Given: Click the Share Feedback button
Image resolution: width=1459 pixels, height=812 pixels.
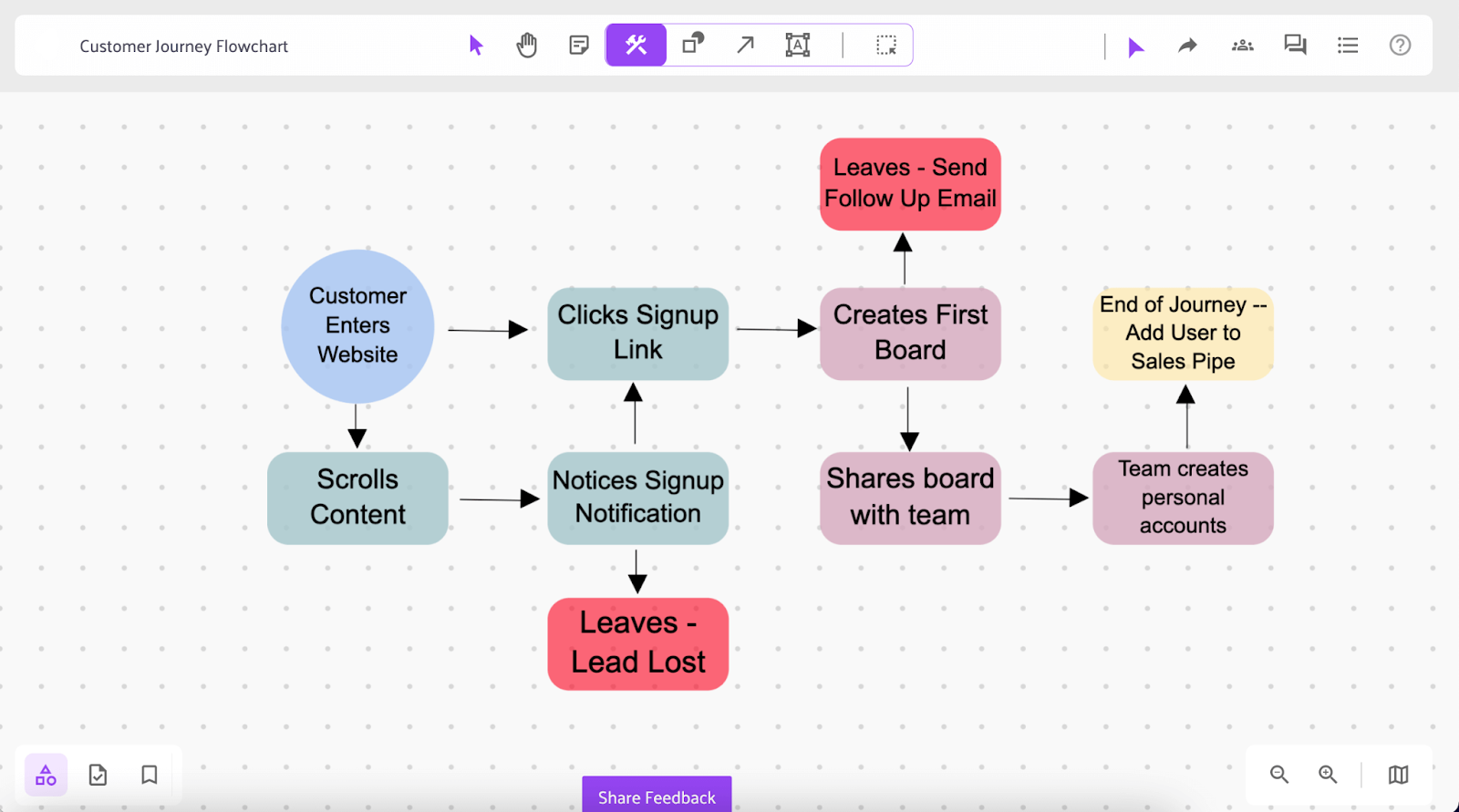Looking at the screenshot, I should (x=657, y=797).
